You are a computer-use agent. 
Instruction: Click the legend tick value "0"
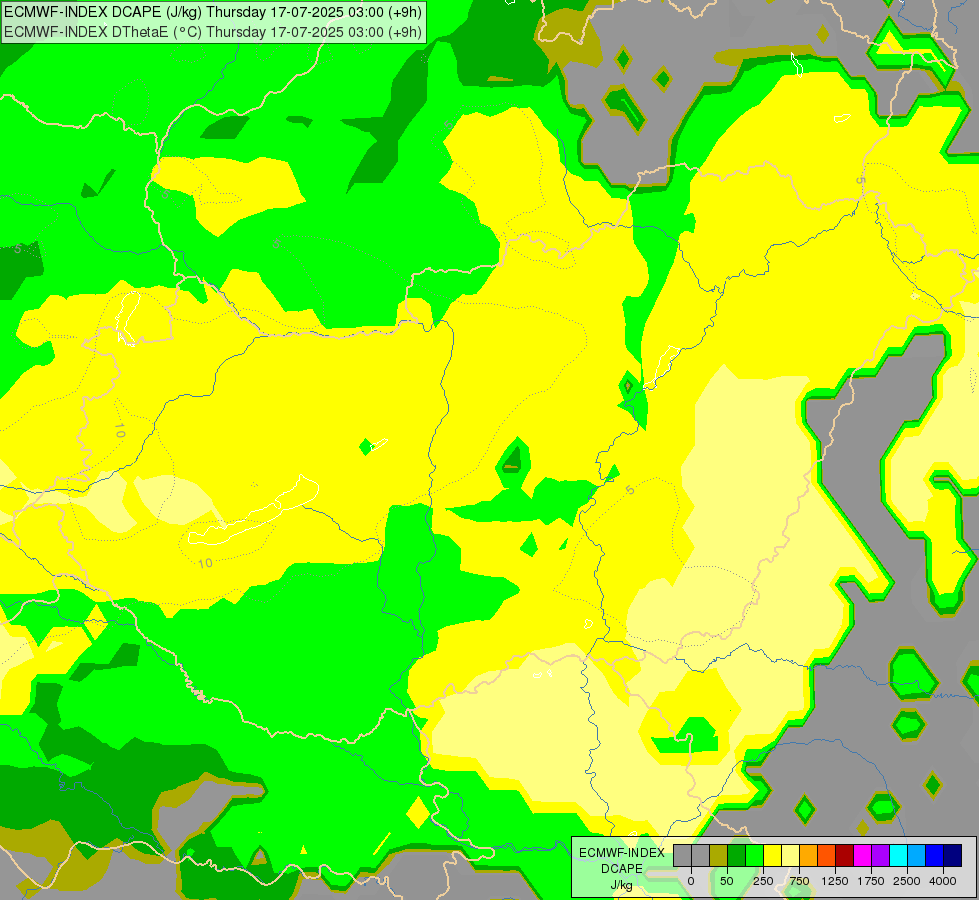691,881
